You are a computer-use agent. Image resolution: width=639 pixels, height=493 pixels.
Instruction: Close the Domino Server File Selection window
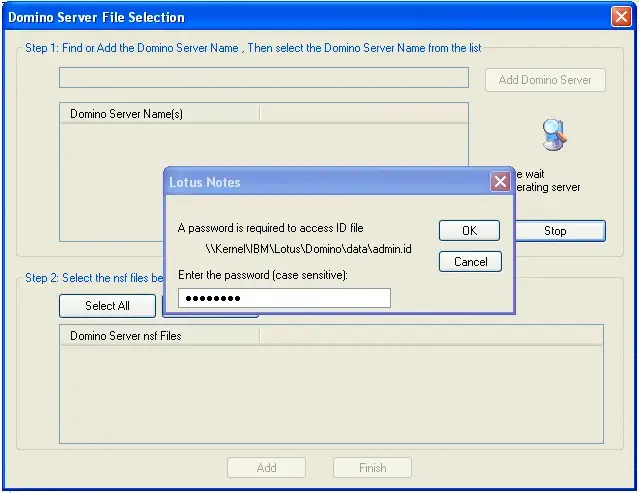pyautogui.click(x=621, y=17)
